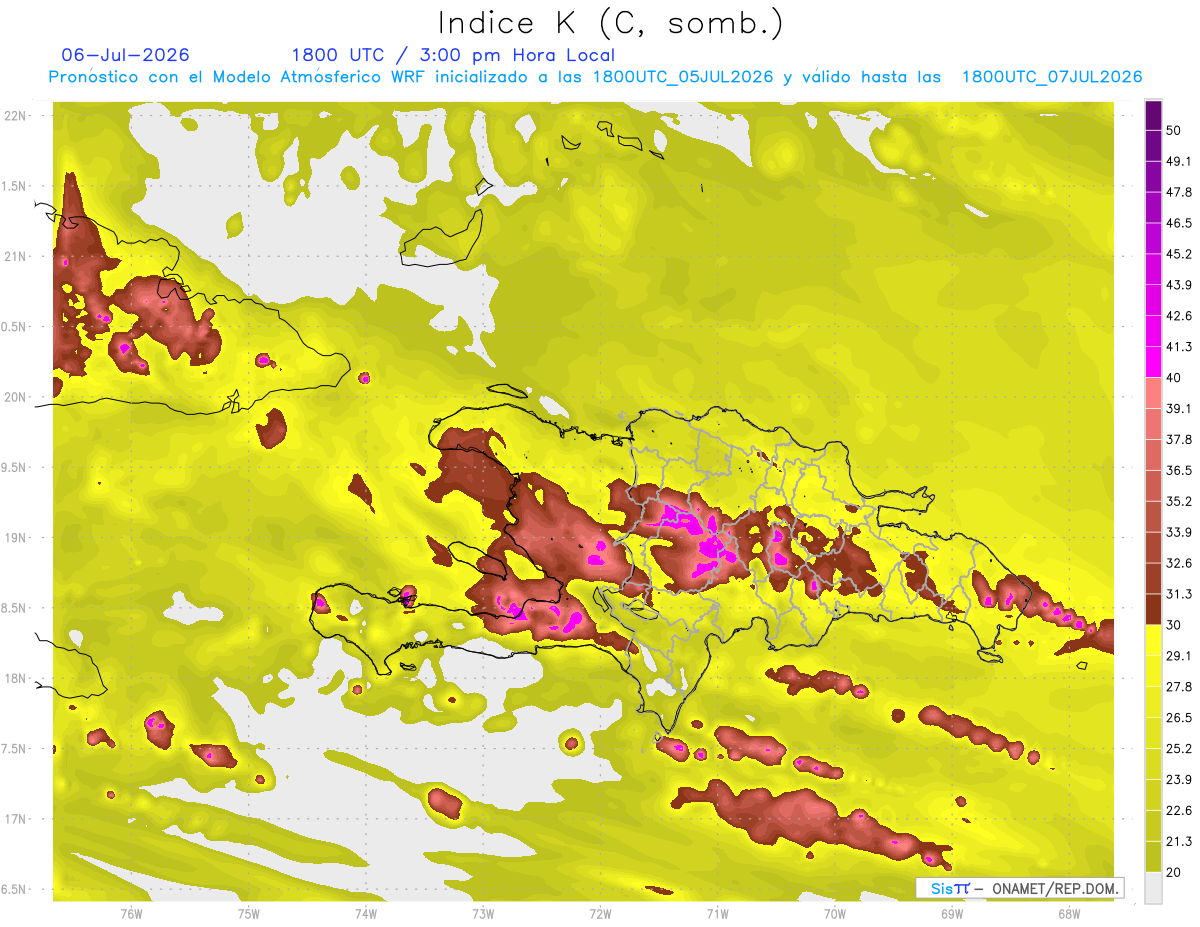The height and width of the screenshot is (927, 1200).
Task: Click the colorbar label "42.6"
Action: click(x=1179, y=316)
